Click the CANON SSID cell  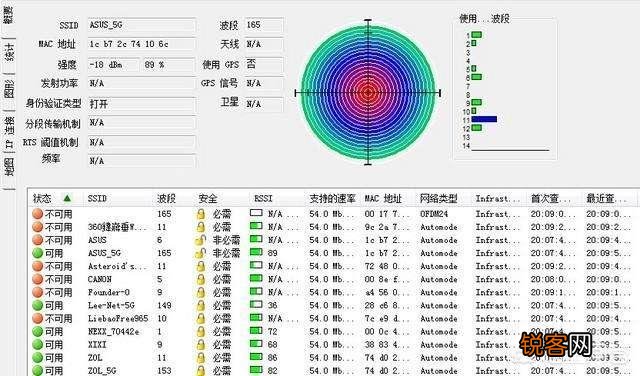[100, 279]
